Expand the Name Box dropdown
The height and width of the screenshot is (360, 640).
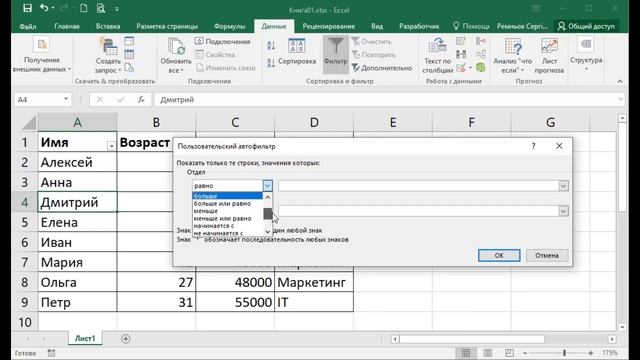click(66, 99)
